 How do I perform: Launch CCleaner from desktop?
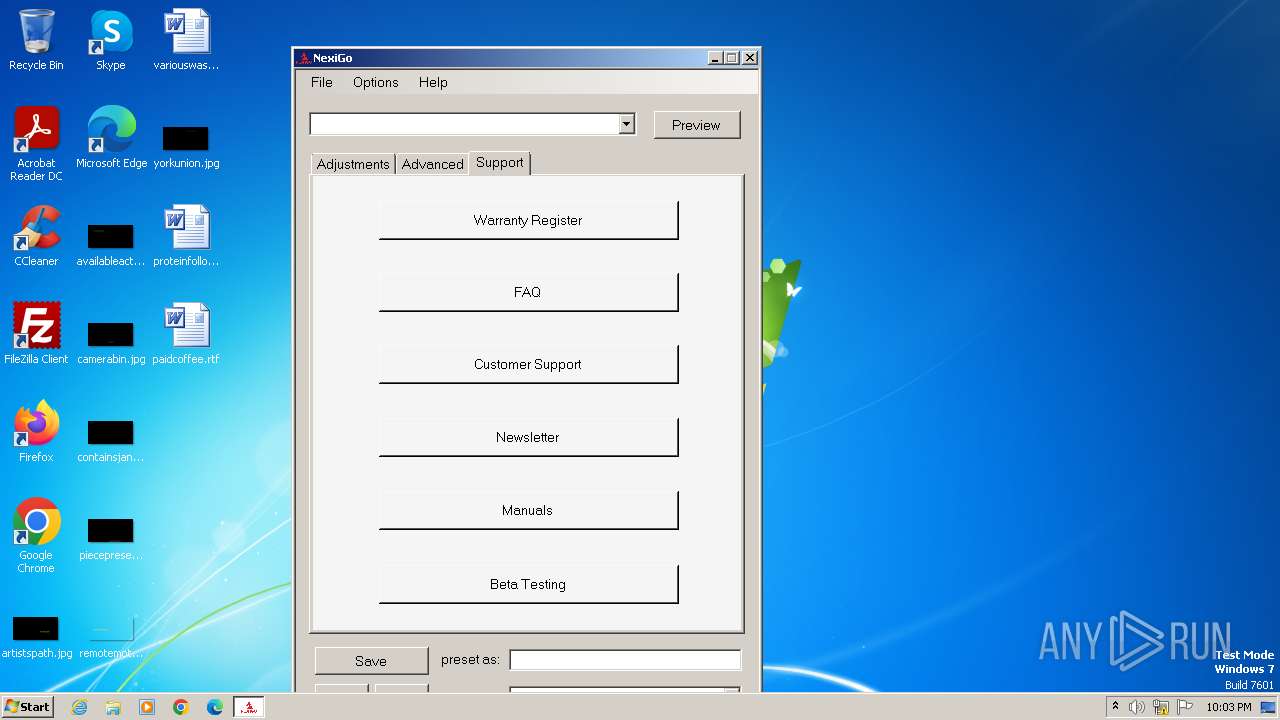point(36,236)
